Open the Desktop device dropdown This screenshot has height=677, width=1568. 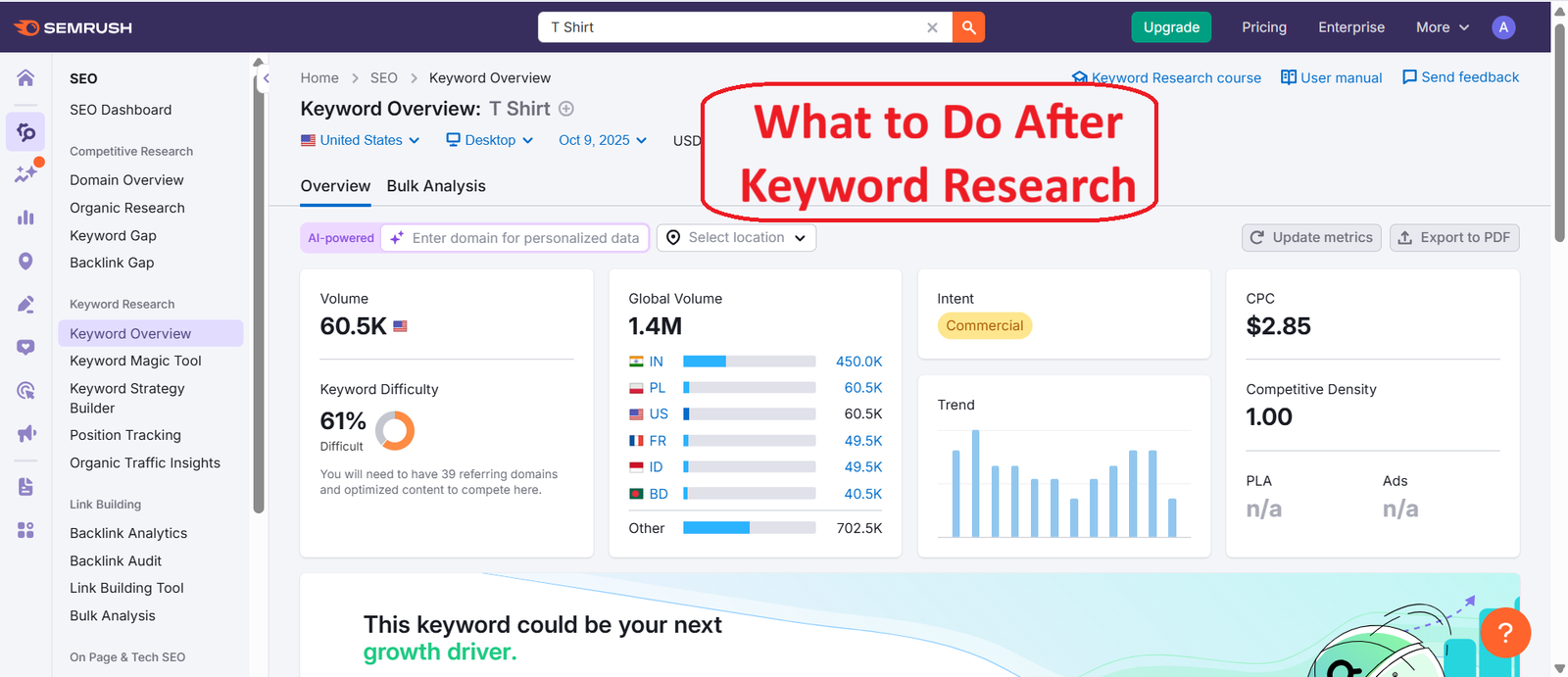[x=489, y=140]
